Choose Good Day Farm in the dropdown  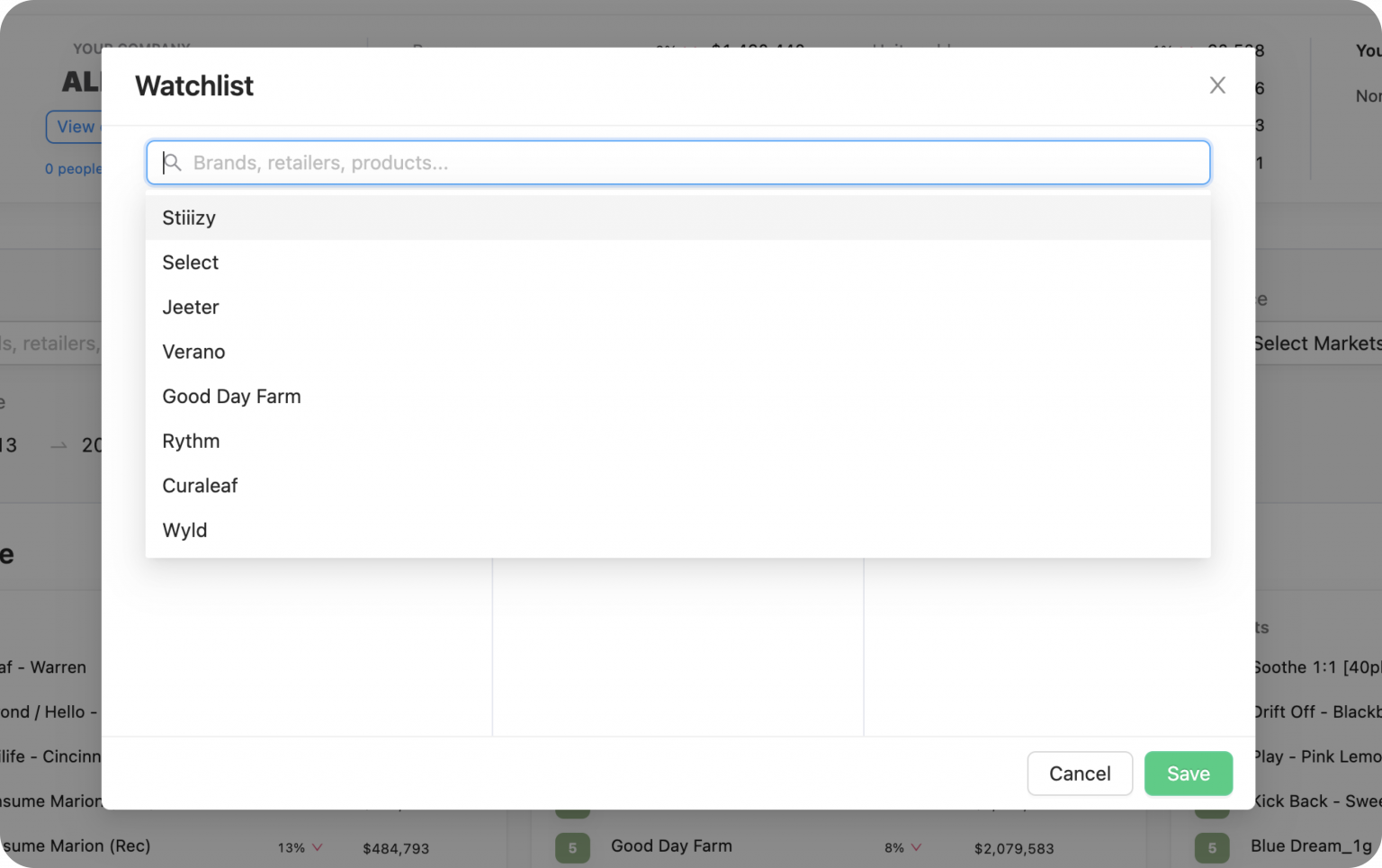678,397
